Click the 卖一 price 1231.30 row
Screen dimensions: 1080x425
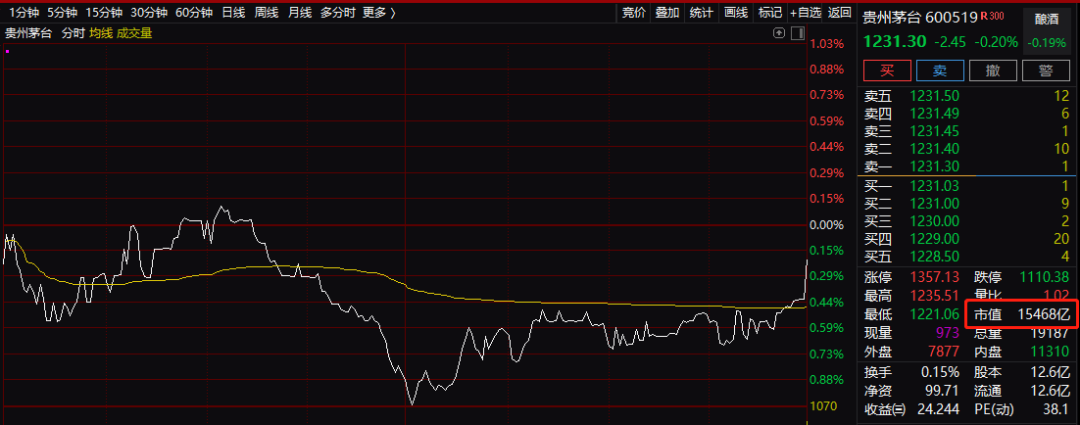[966, 166]
